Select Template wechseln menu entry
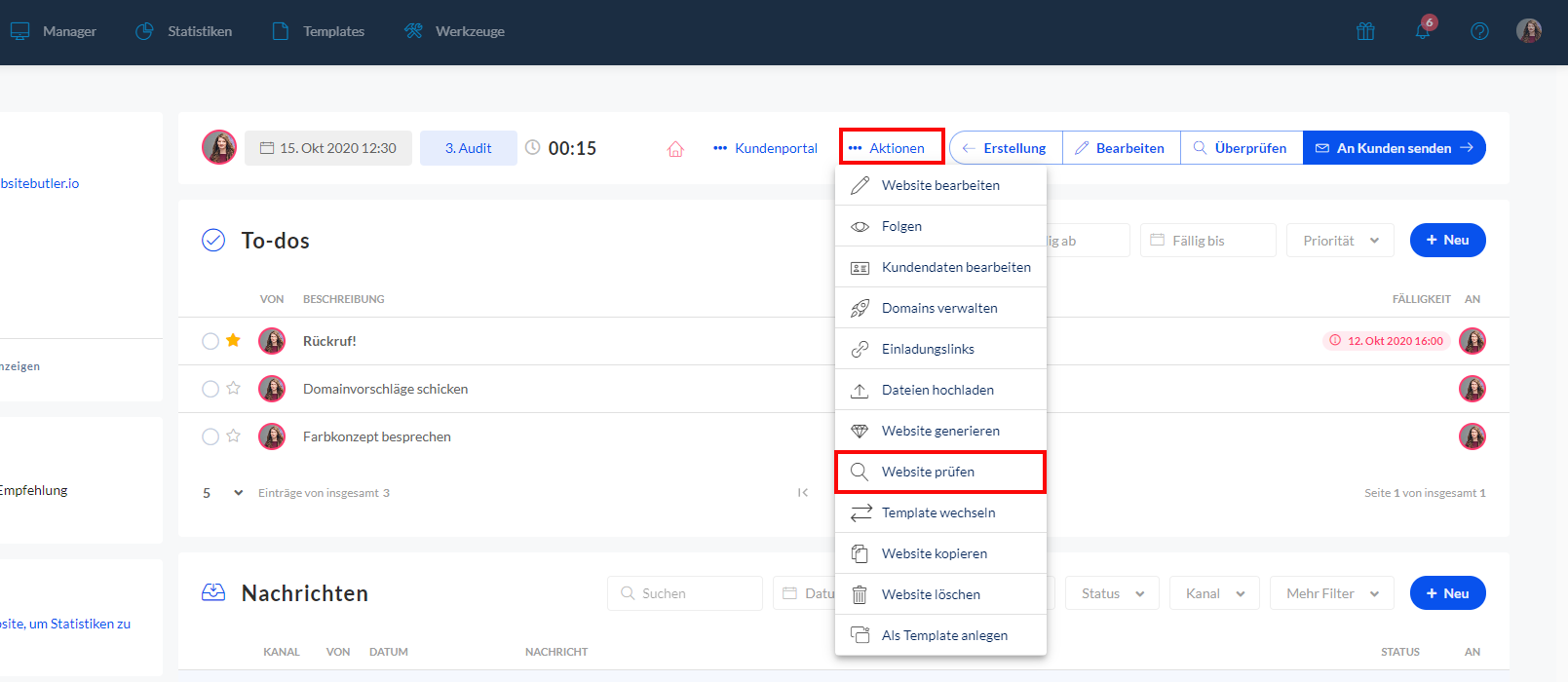 pyautogui.click(x=940, y=512)
